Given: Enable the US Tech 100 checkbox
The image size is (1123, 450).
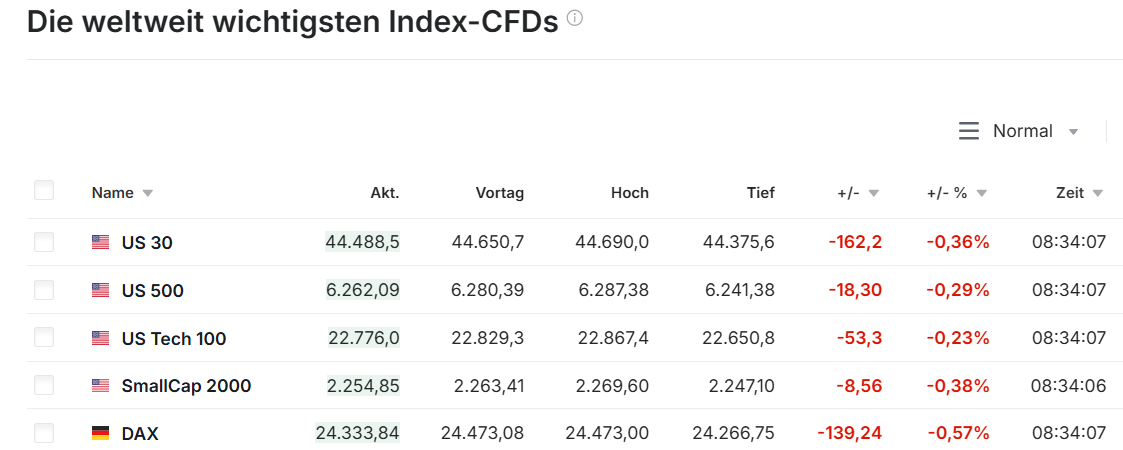Looking at the screenshot, I should [44, 338].
